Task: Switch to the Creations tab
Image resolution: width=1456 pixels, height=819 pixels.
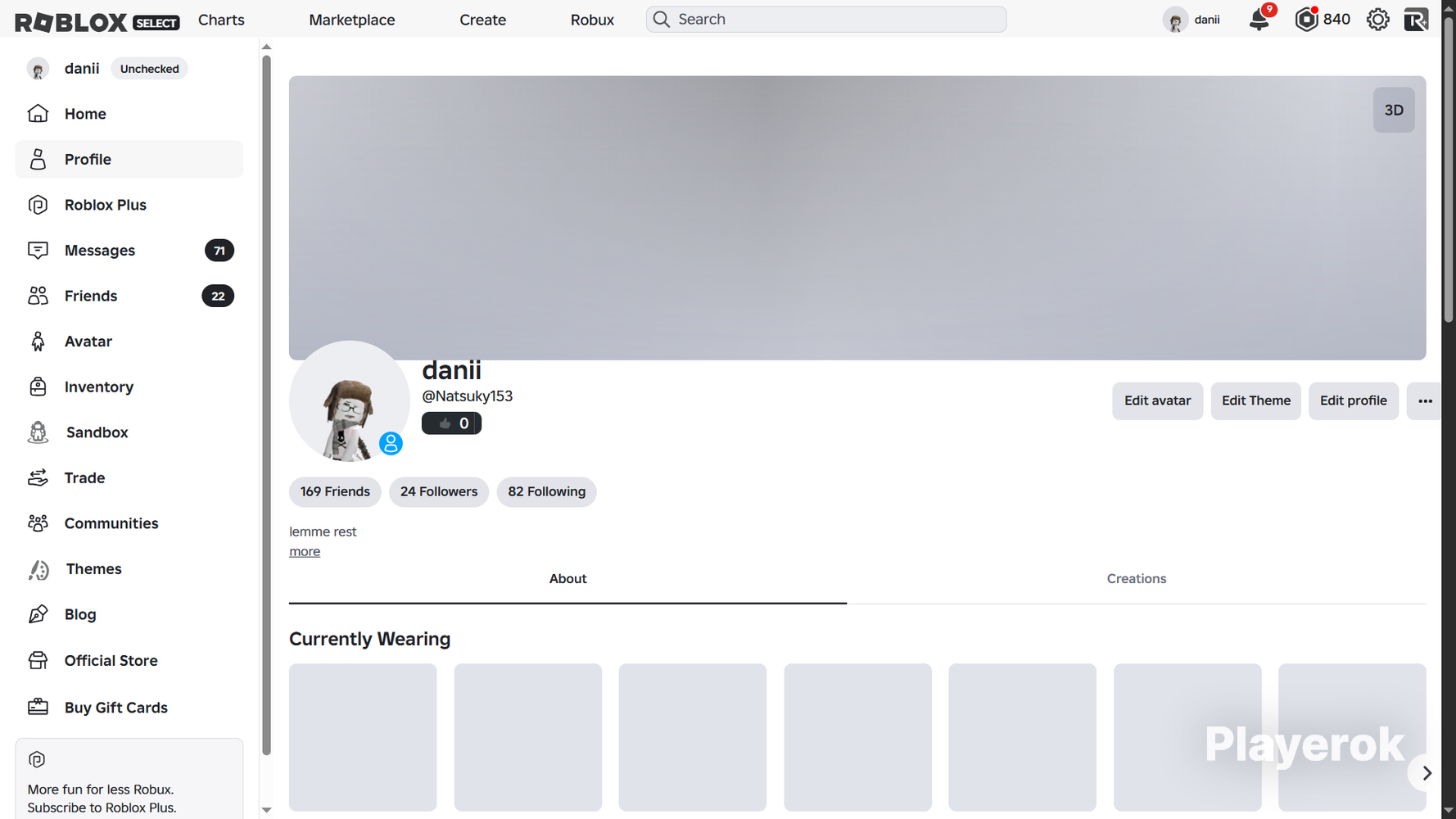Action: coord(1137,579)
